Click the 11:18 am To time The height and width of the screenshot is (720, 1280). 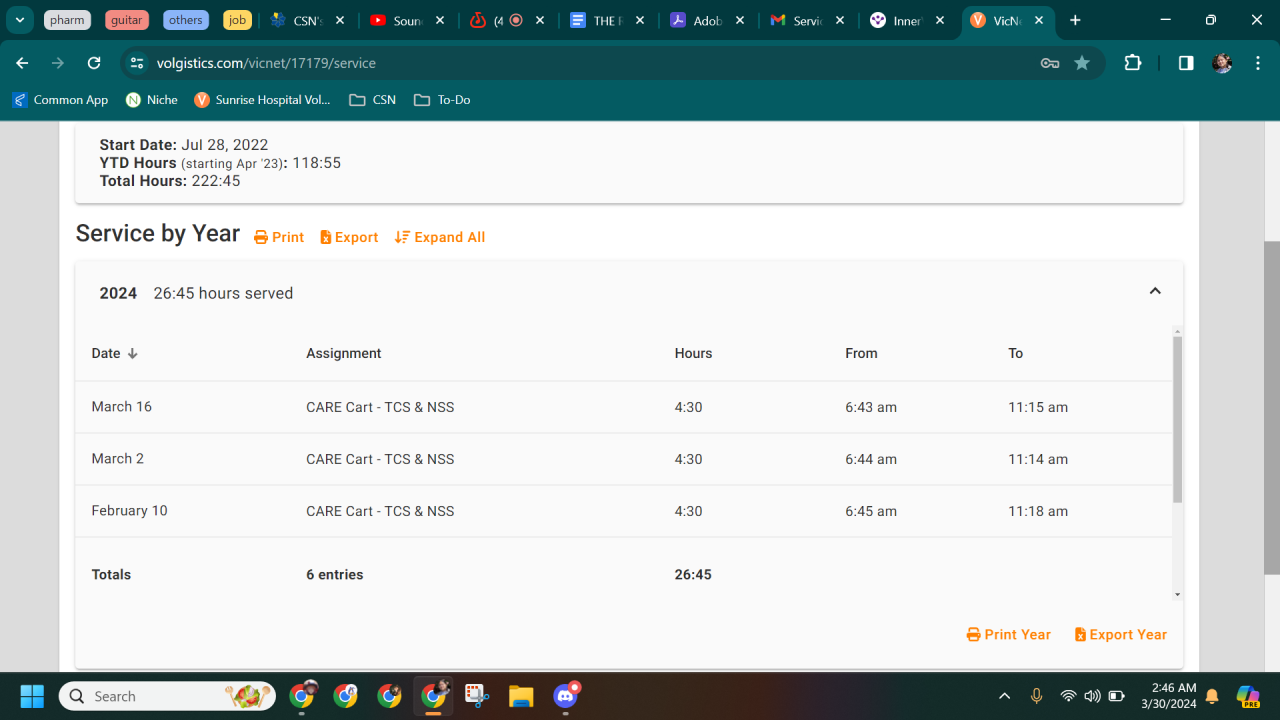tap(1038, 511)
